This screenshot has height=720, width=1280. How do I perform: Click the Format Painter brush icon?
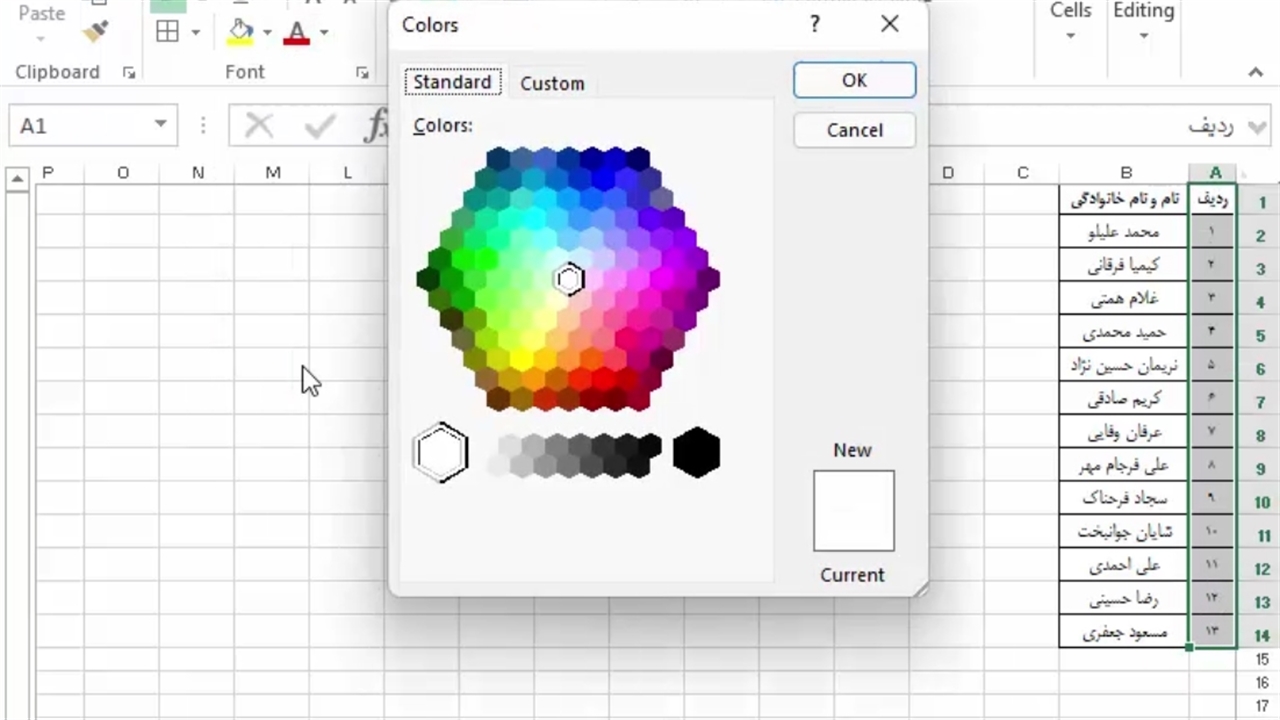[x=95, y=32]
